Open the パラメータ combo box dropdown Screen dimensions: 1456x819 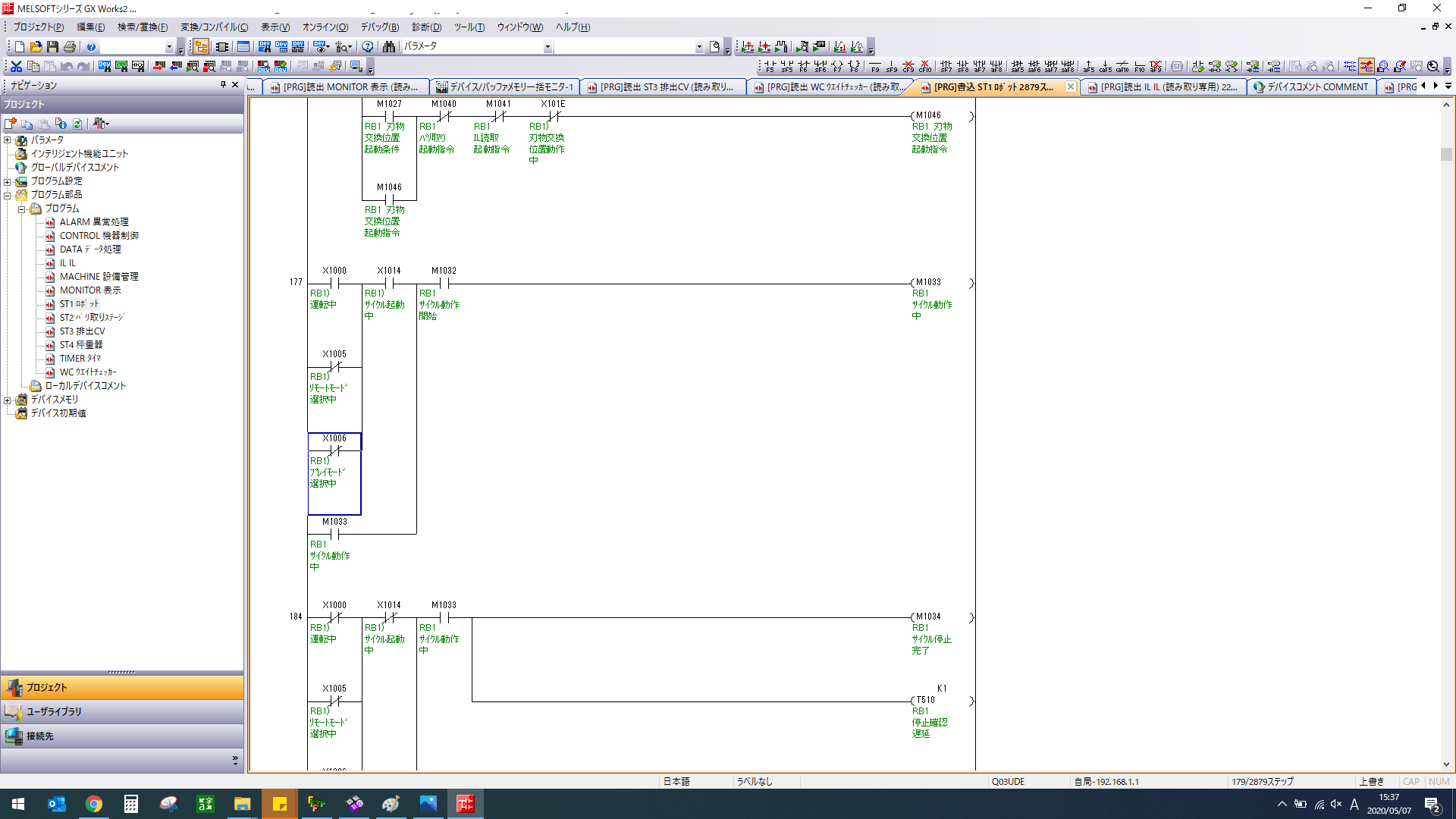[x=548, y=46]
